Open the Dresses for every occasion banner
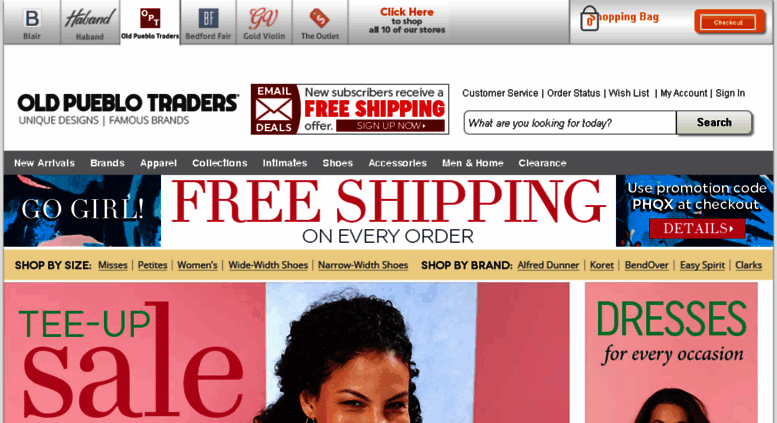The image size is (777, 423). [x=671, y=353]
